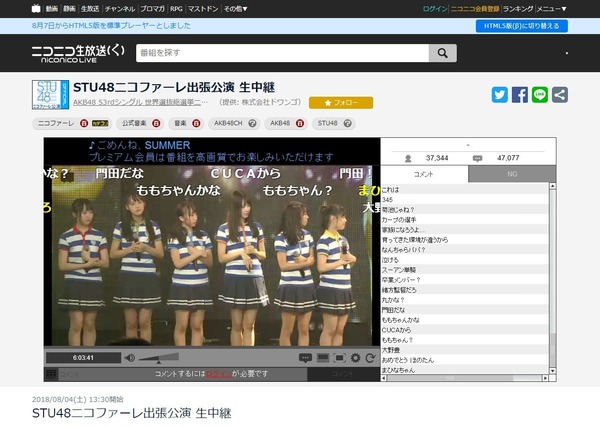
Task: Open the comment command grid icon
Action: [x=51, y=374]
